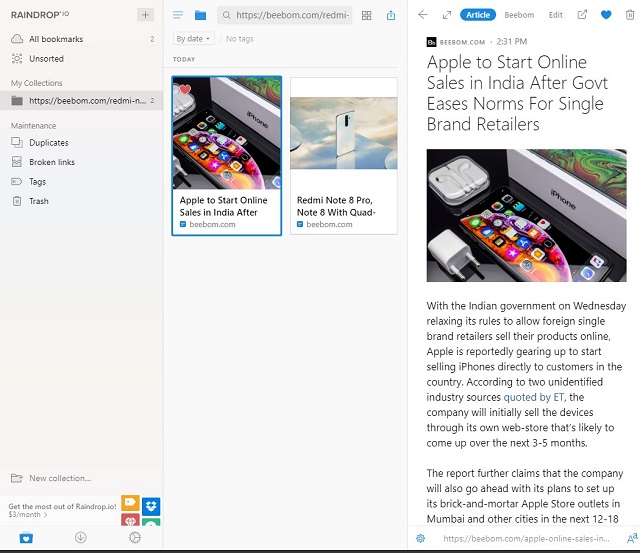
Task: Delete bookmark with trash icon in reader
Action: tap(630, 15)
